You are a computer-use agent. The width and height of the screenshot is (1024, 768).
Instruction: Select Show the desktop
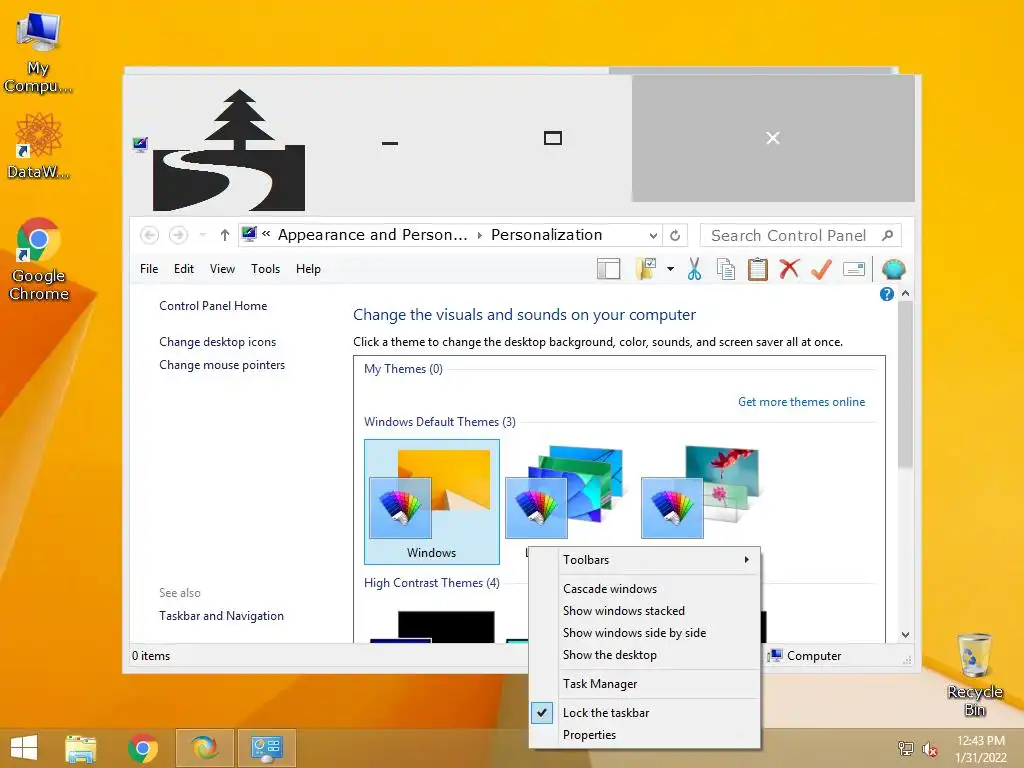(645, 655)
